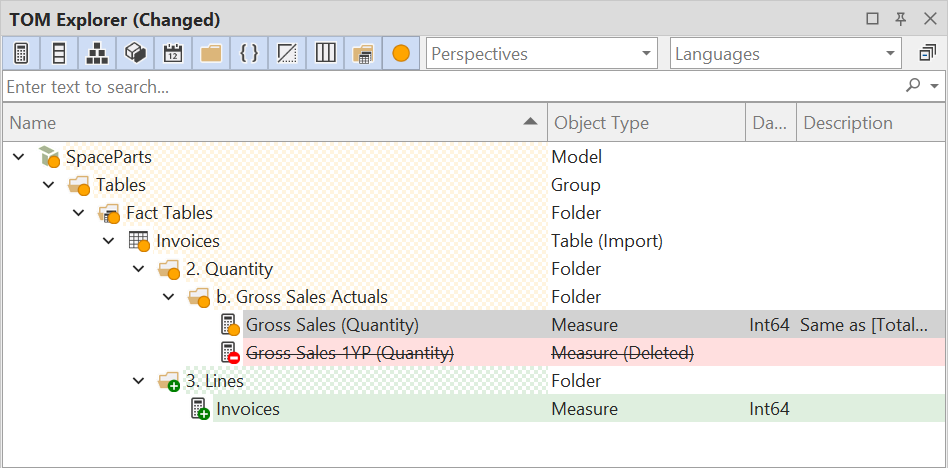Collapse the SpaceParts model node
Image resolution: width=948 pixels, height=468 pixels.
tap(19, 157)
